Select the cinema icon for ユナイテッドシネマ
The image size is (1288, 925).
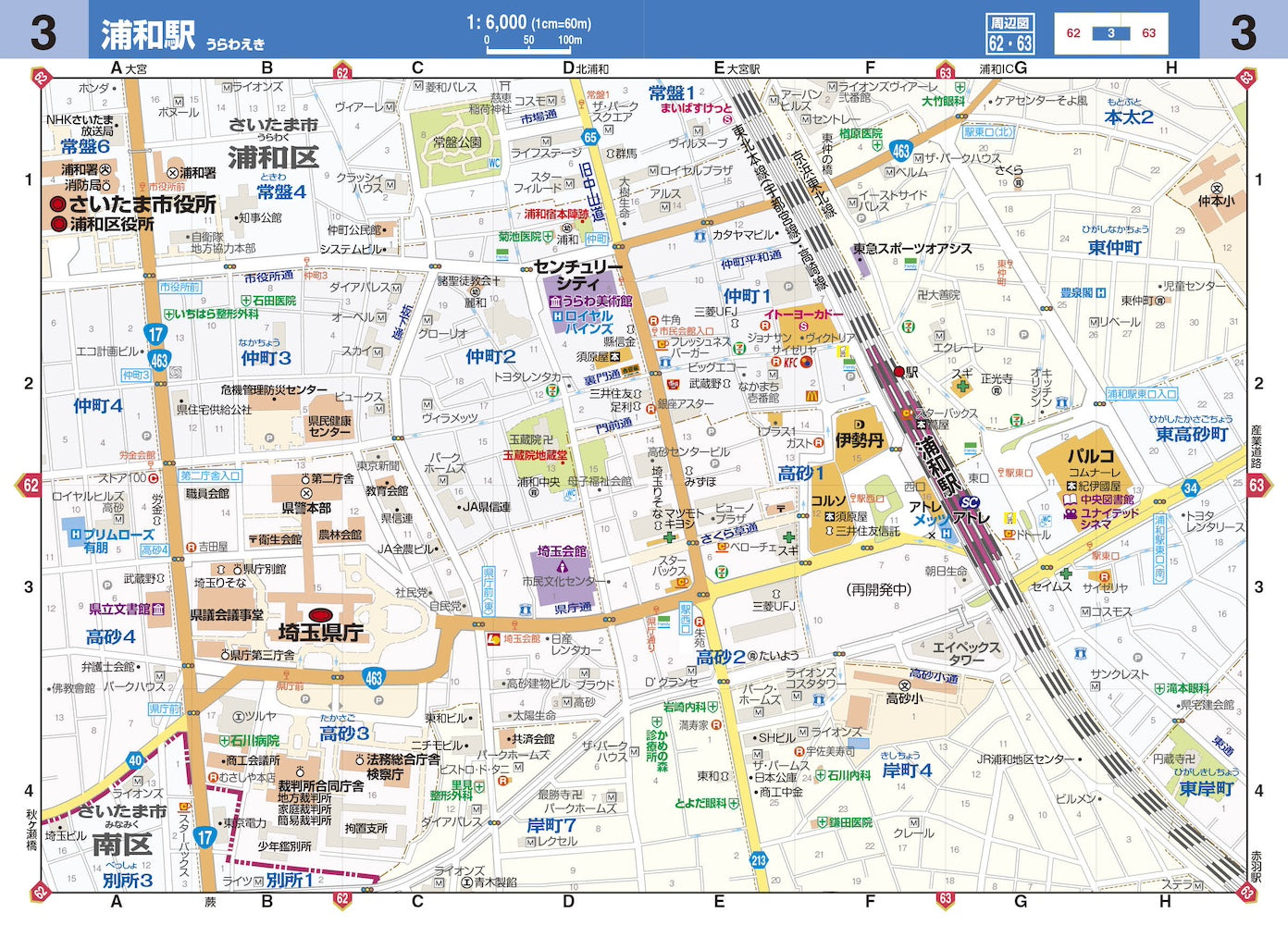(x=1071, y=514)
